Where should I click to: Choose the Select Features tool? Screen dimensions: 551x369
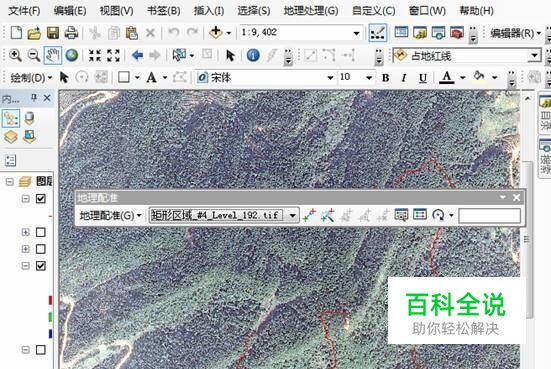click(179, 55)
